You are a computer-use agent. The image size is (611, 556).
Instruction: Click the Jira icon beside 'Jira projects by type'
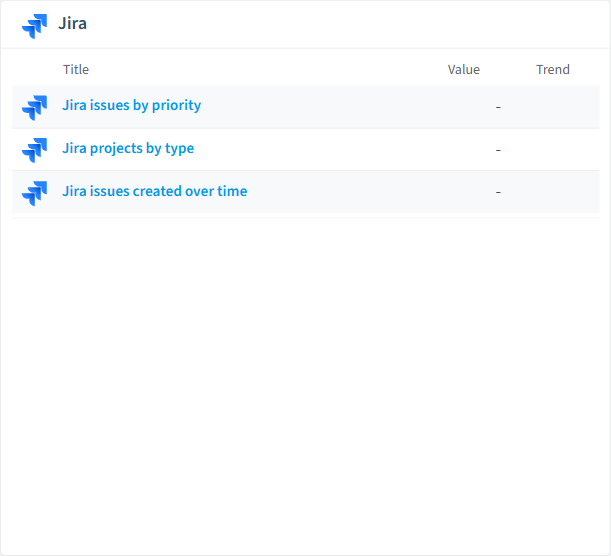point(35,150)
